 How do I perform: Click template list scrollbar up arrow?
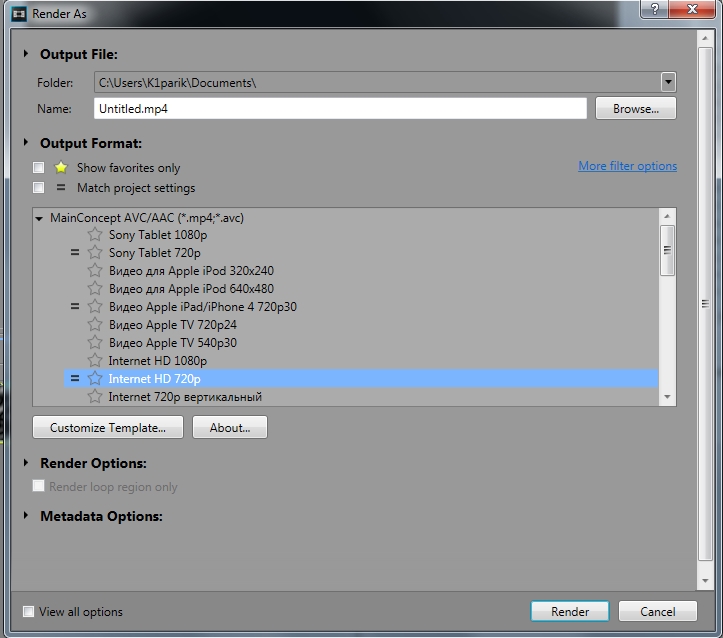click(x=667, y=216)
